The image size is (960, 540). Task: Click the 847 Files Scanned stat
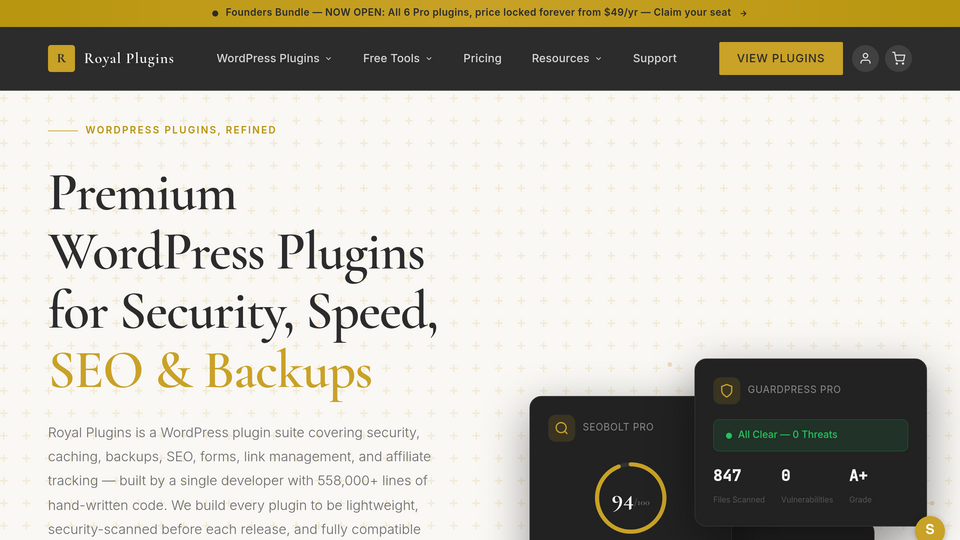click(x=738, y=486)
